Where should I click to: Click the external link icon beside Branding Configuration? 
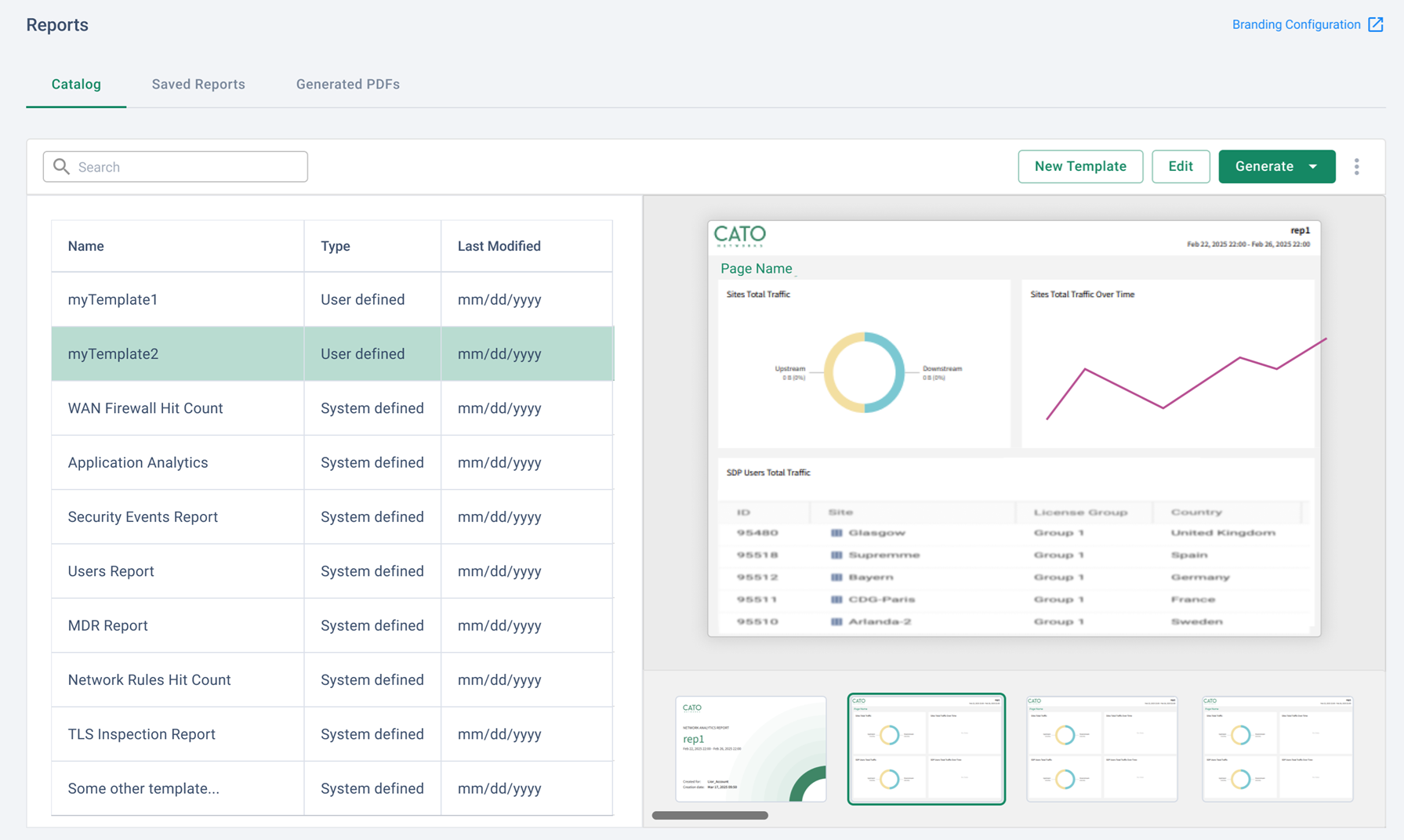click(1377, 24)
